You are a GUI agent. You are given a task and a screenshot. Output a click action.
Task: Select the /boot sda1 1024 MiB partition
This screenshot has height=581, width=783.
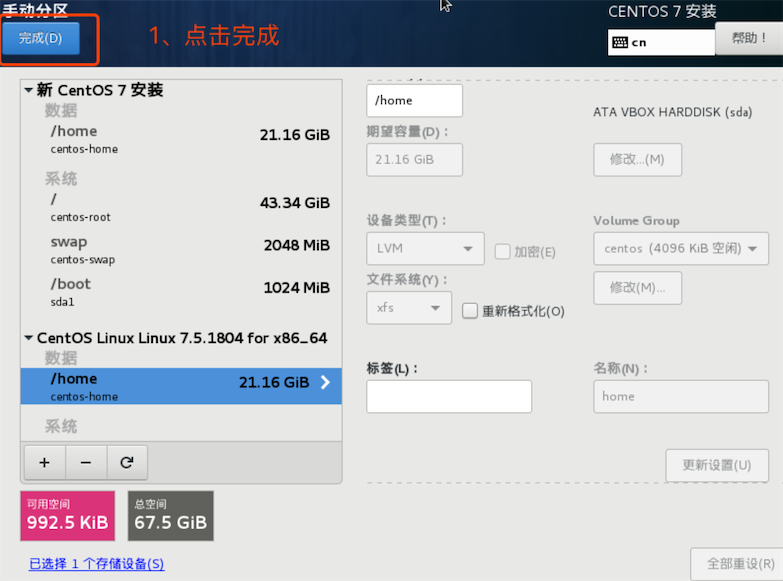(181, 292)
